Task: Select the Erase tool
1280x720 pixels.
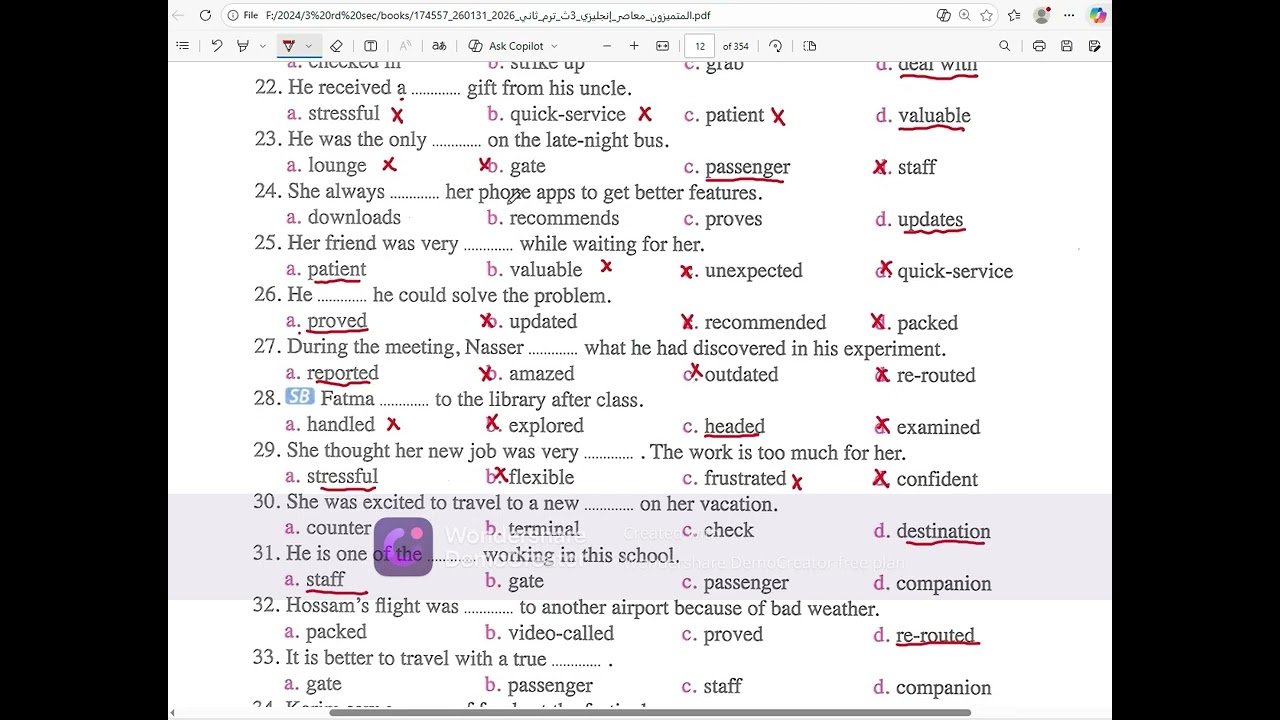Action: (336, 46)
